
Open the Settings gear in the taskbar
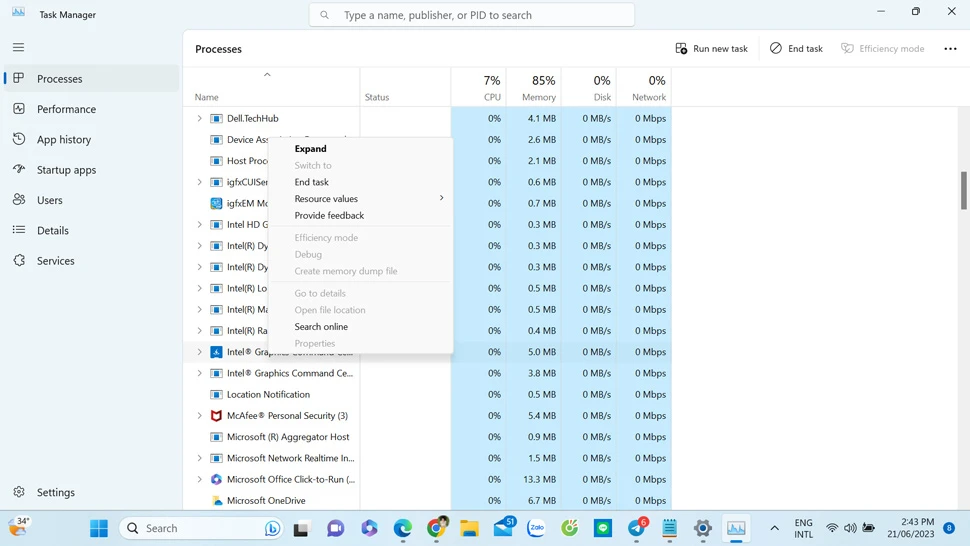(x=703, y=528)
